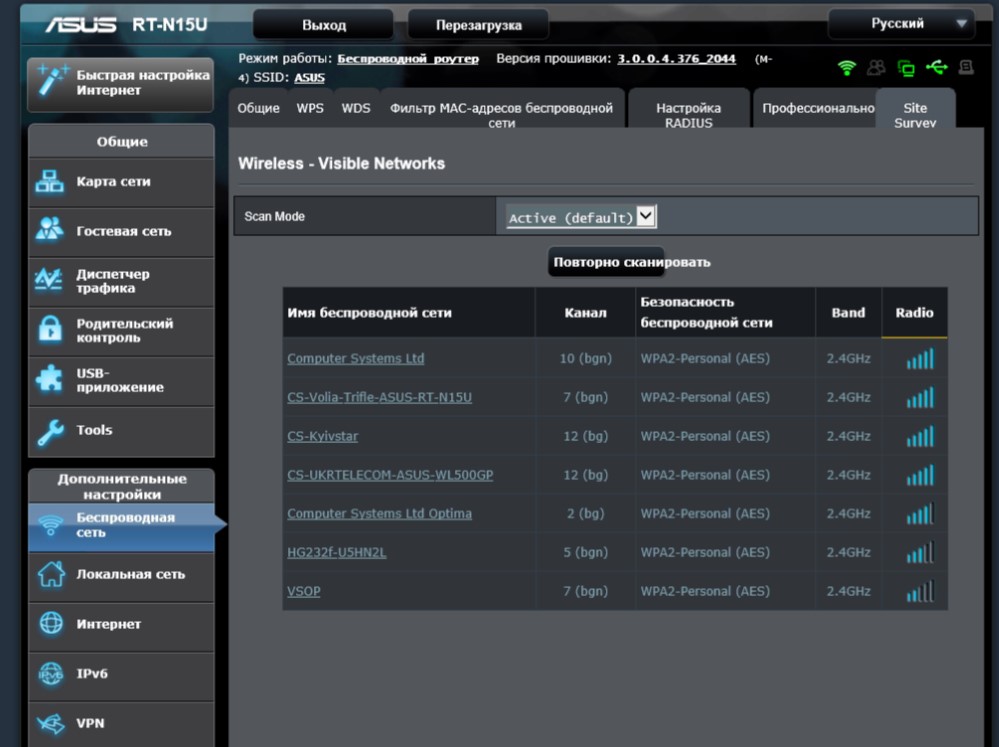Screen dimensions: 999x747
Task: Open IPv6 settings globe icon
Action: click(x=49, y=673)
